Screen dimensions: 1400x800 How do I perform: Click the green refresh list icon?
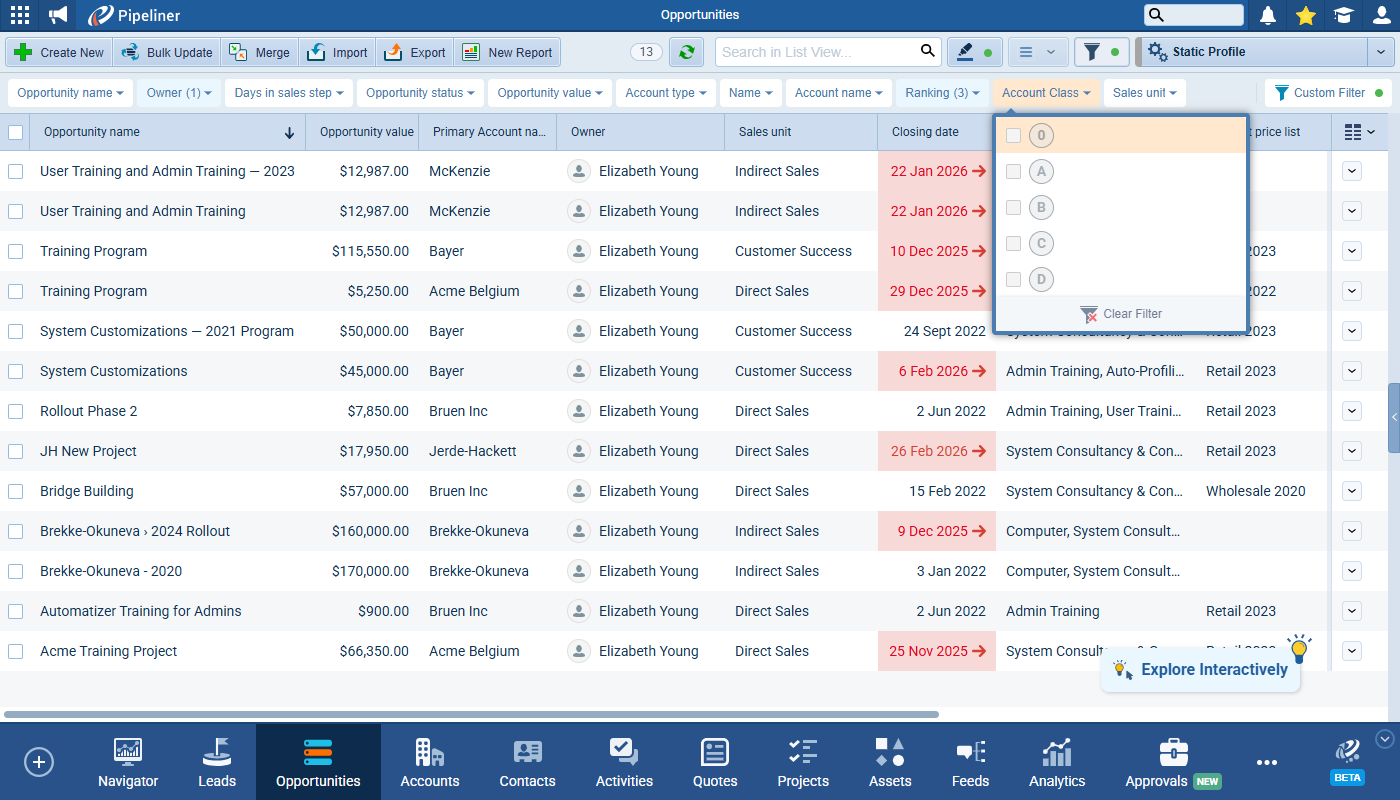pyautogui.click(x=686, y=52)
